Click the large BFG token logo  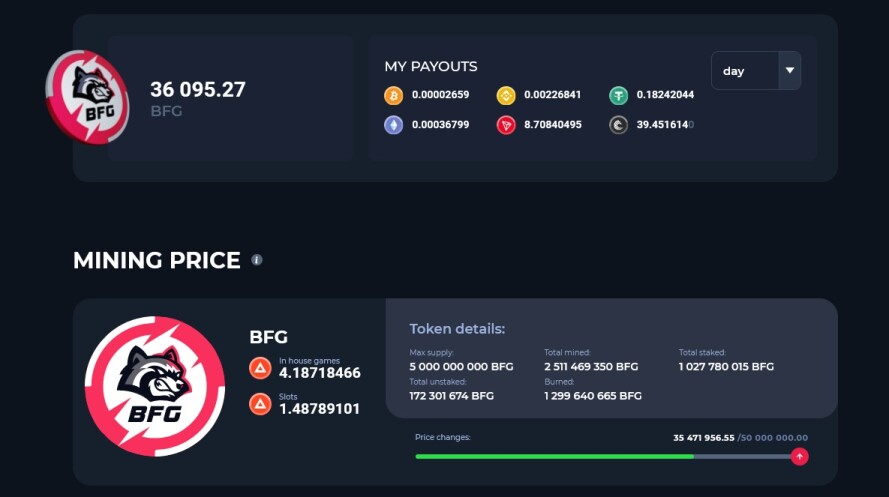click(x=155, y=386)
